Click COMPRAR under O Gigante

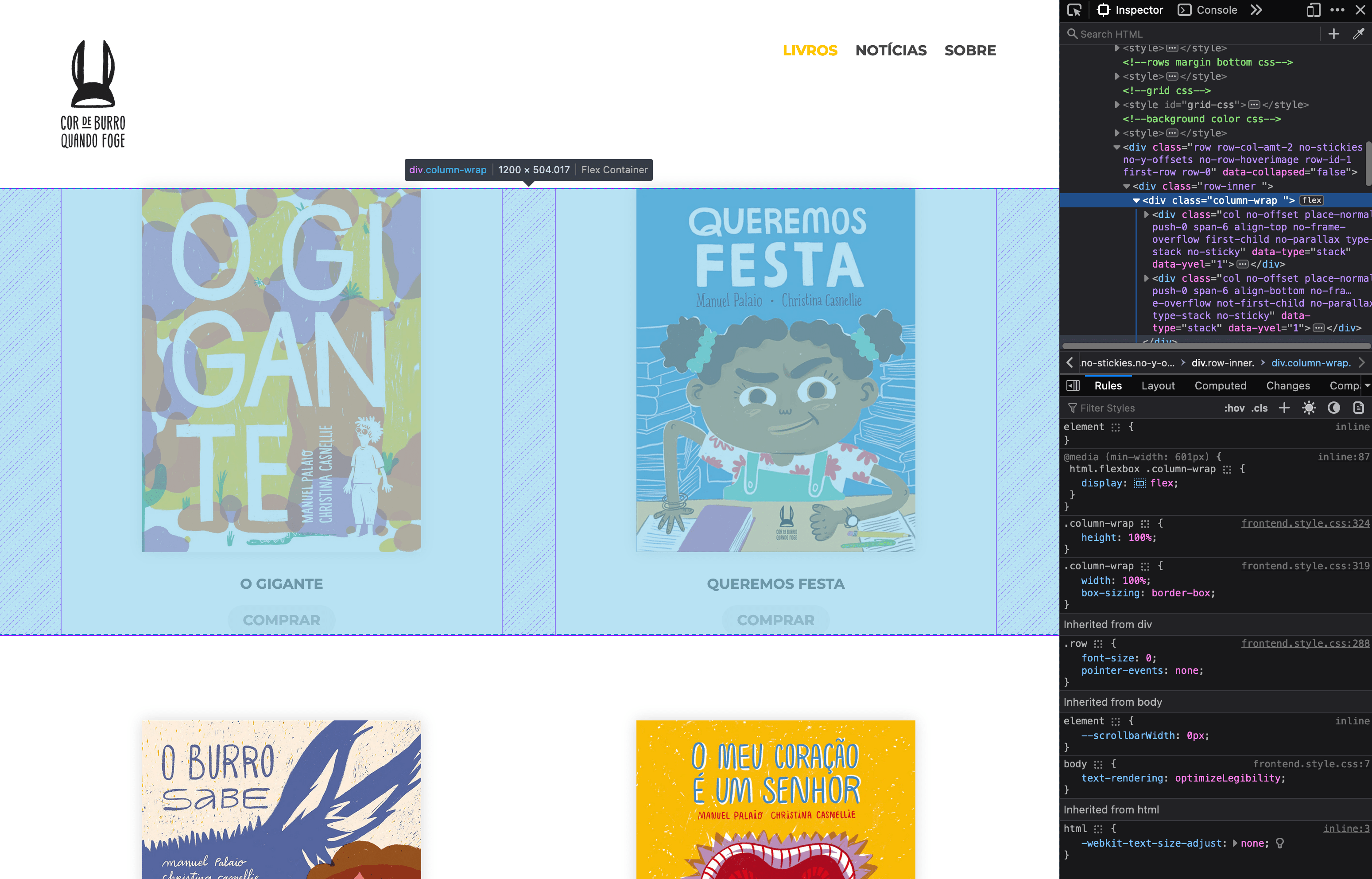[281, 619]
